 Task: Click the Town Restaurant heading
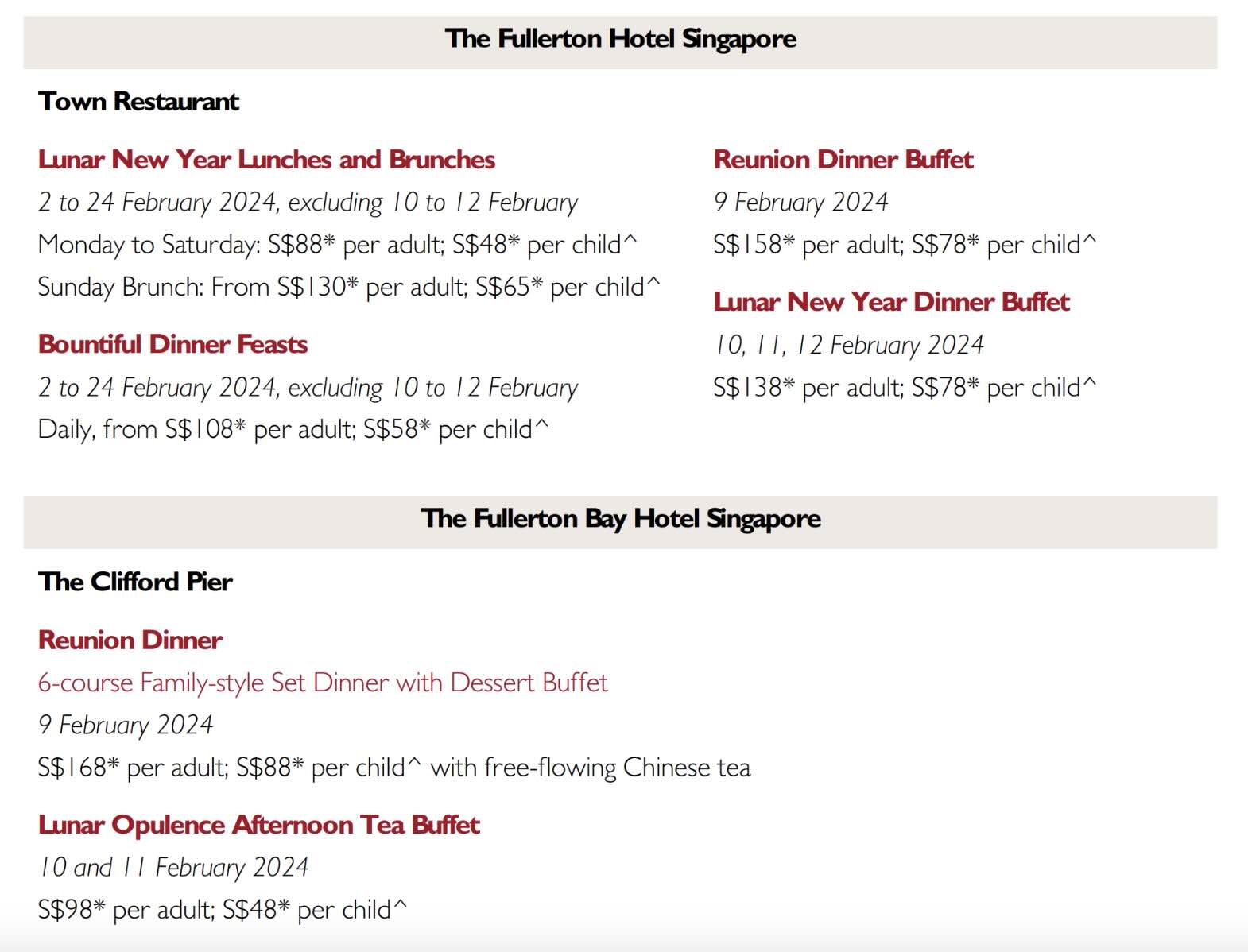(138, 102)
